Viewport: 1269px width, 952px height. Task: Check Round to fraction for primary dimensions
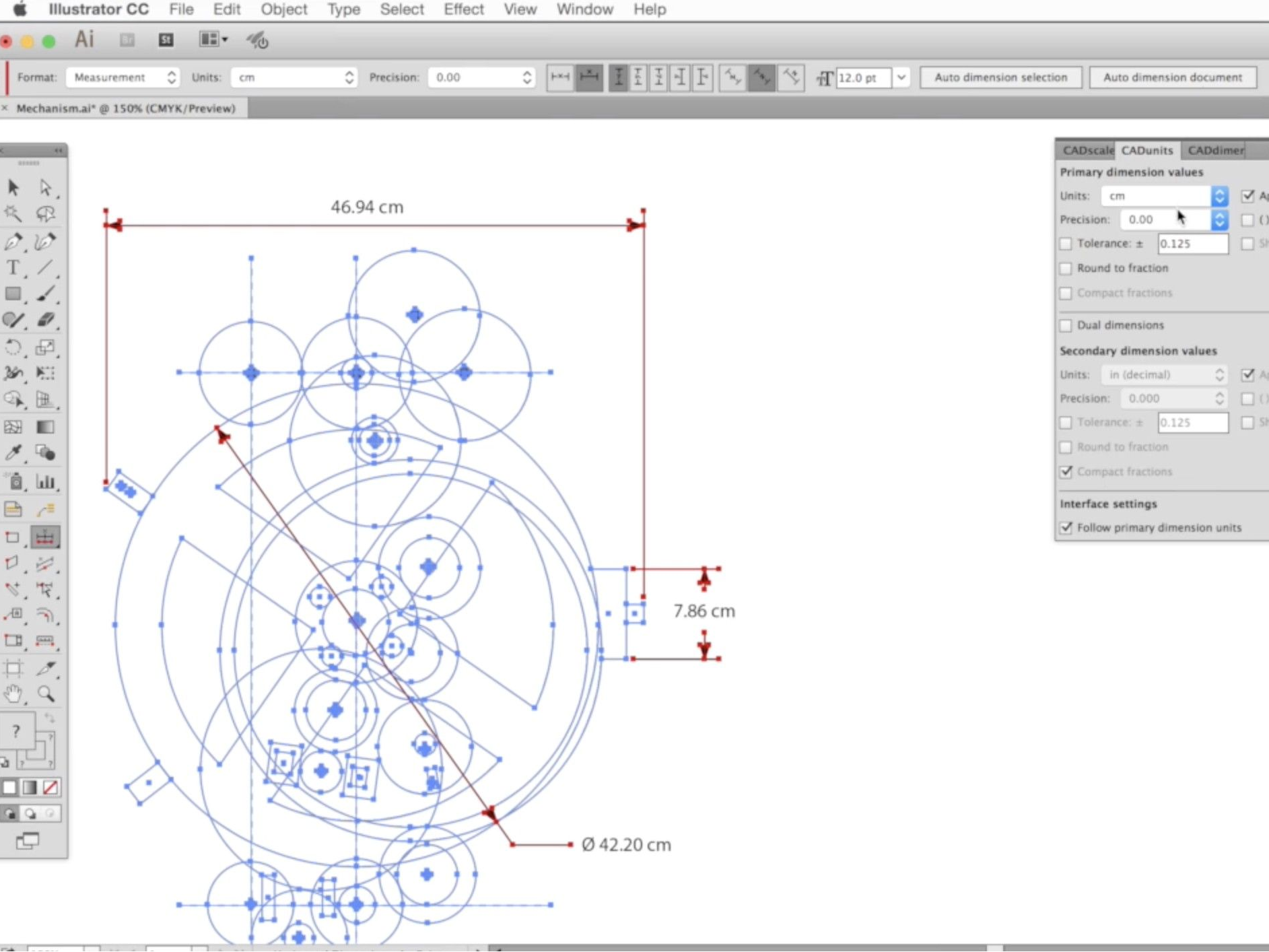(x=1066, y=268)
